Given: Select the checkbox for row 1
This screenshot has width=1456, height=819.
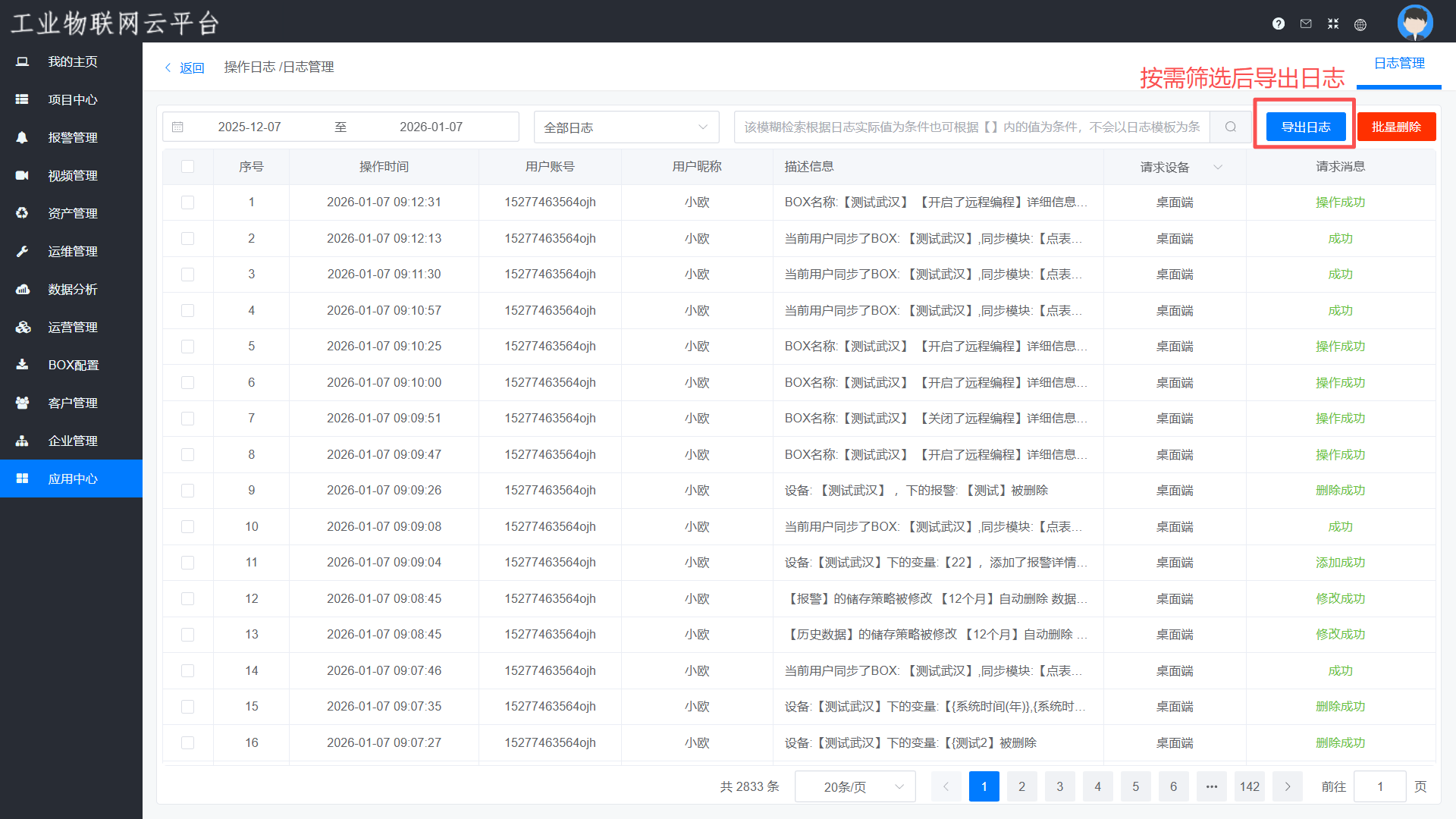Looking at the screenshot, I should [x=187, y=202].
